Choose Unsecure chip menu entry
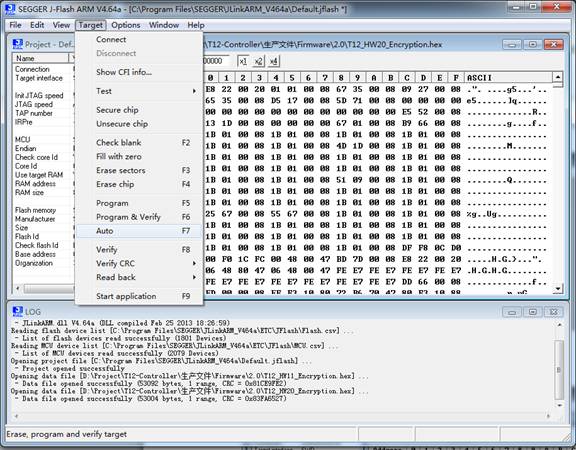576x450 pixels. point(139,124)
